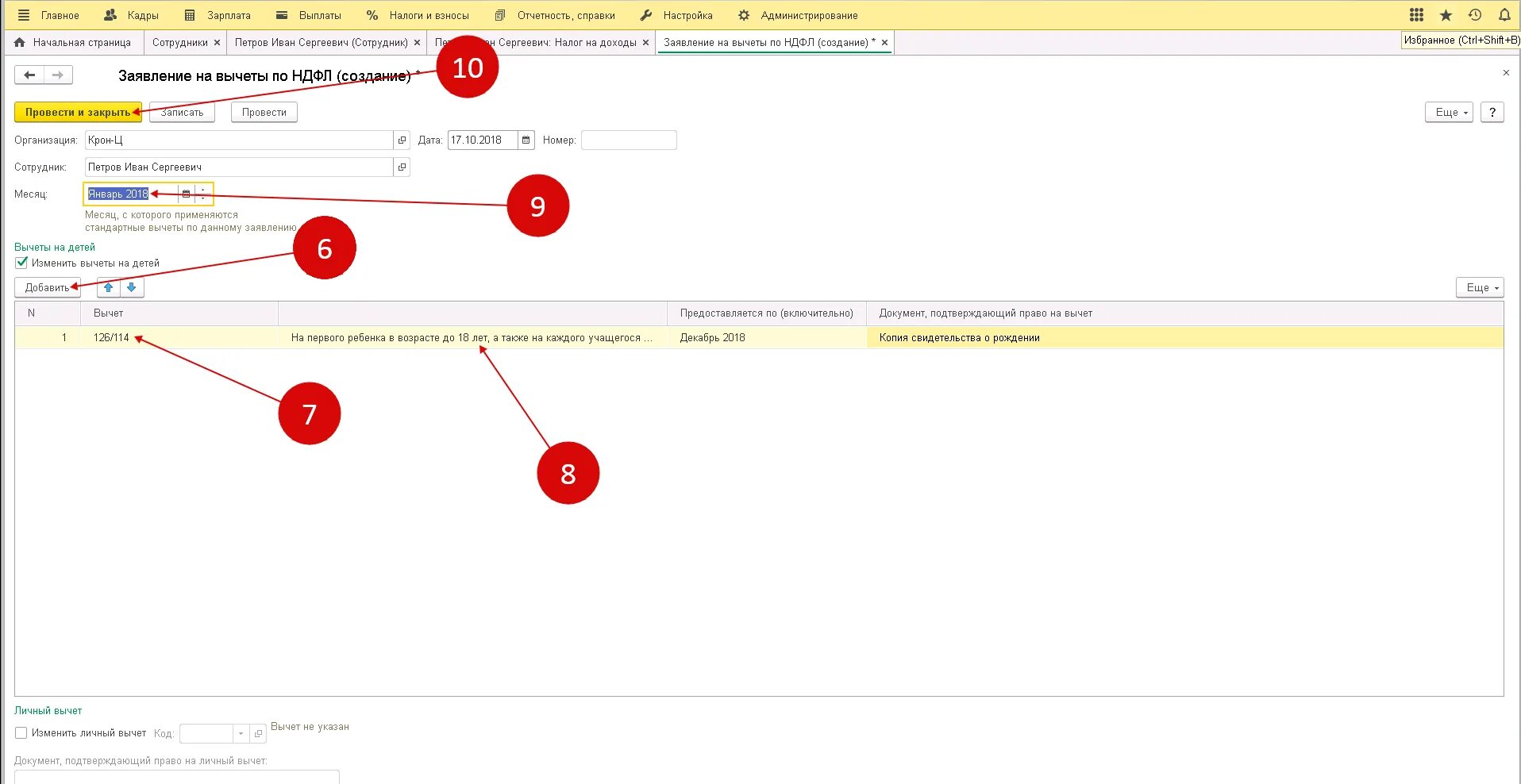Select row number 1 cell

pyautogui.click(x=48, y=338)
